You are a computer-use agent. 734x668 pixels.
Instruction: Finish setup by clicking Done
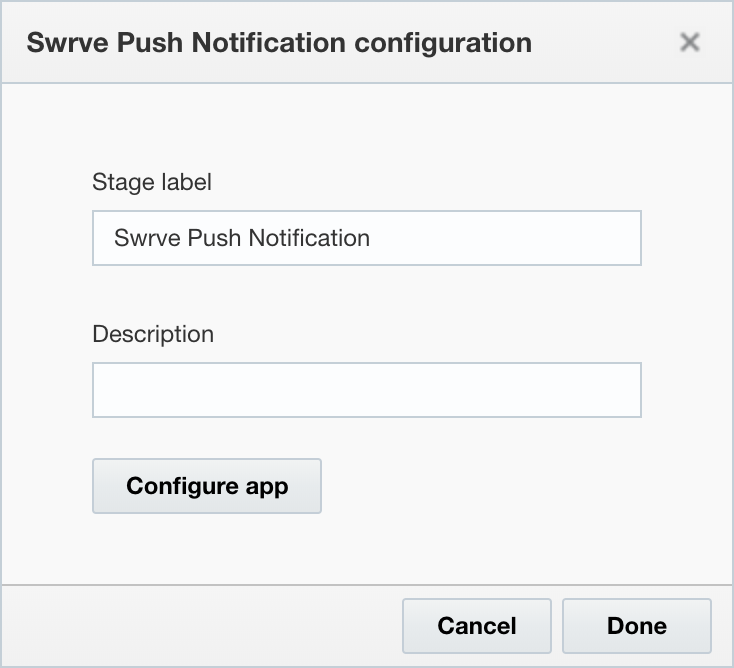(x=637, y=626)
